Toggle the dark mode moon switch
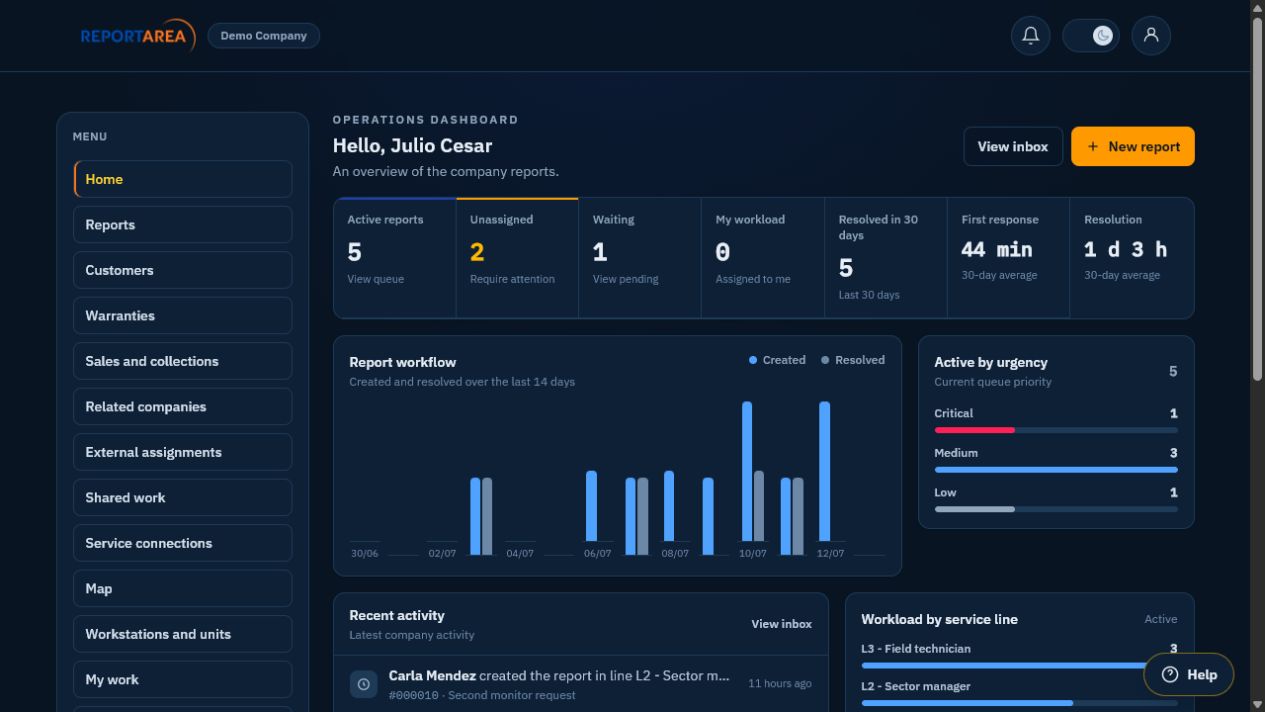The image size is (1265, 712). pos(1091,36)
